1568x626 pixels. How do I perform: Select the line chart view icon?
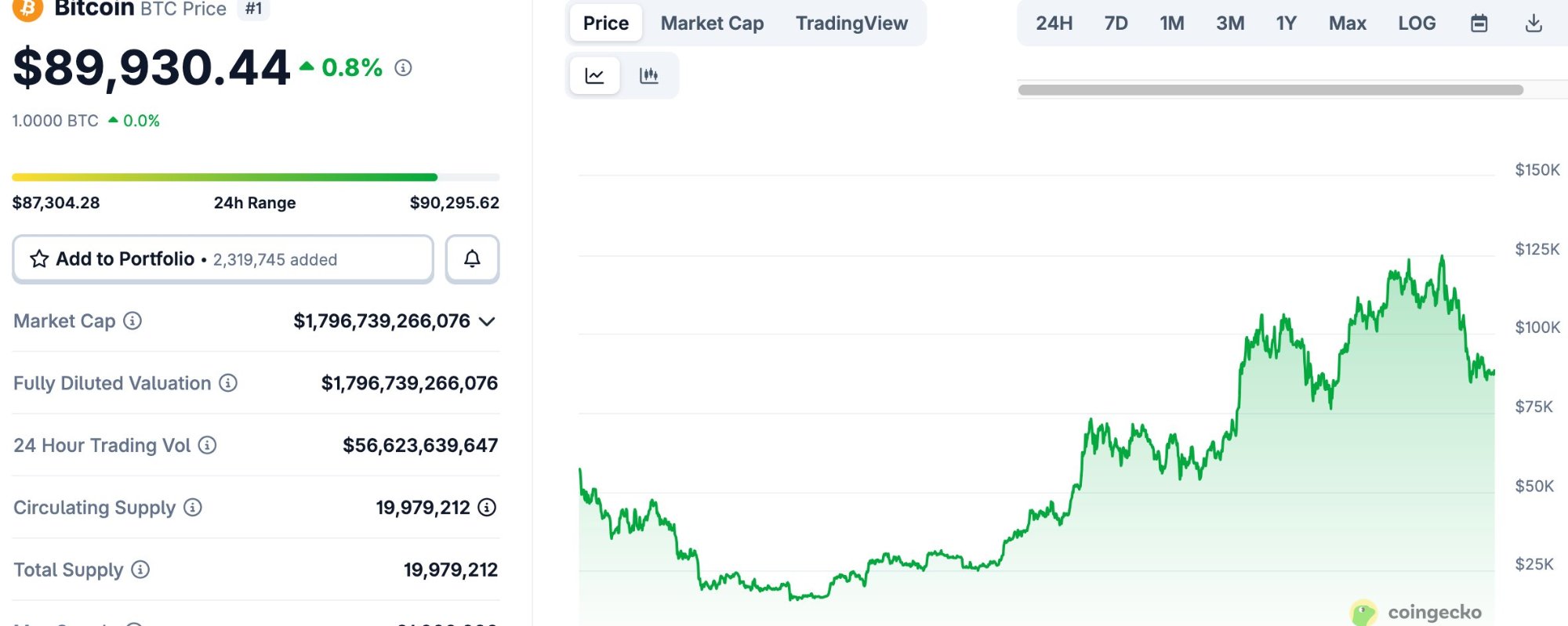click(594, 74)
